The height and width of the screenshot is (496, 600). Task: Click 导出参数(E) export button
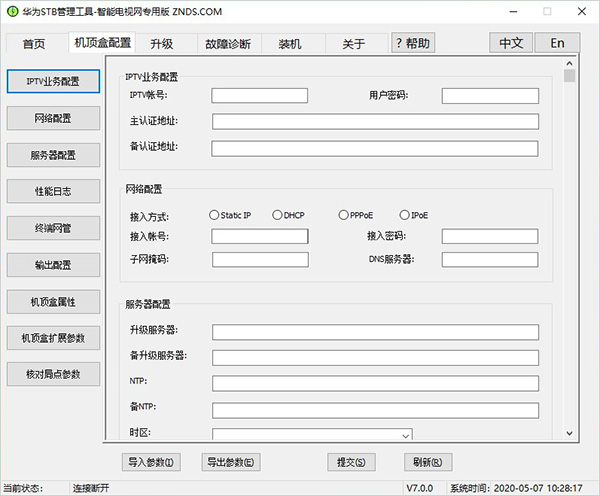point(231,462)
